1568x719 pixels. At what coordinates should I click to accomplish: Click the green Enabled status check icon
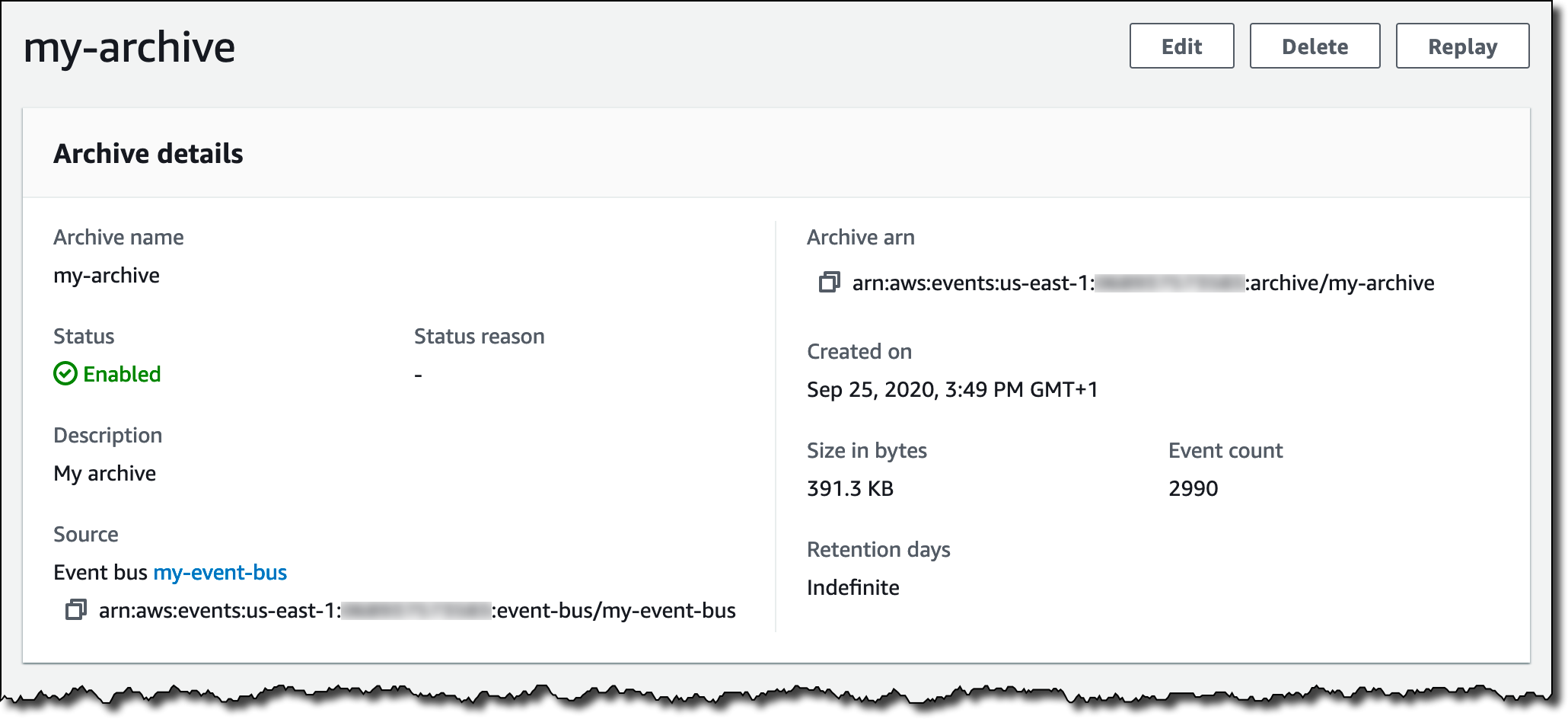point(65,374)
